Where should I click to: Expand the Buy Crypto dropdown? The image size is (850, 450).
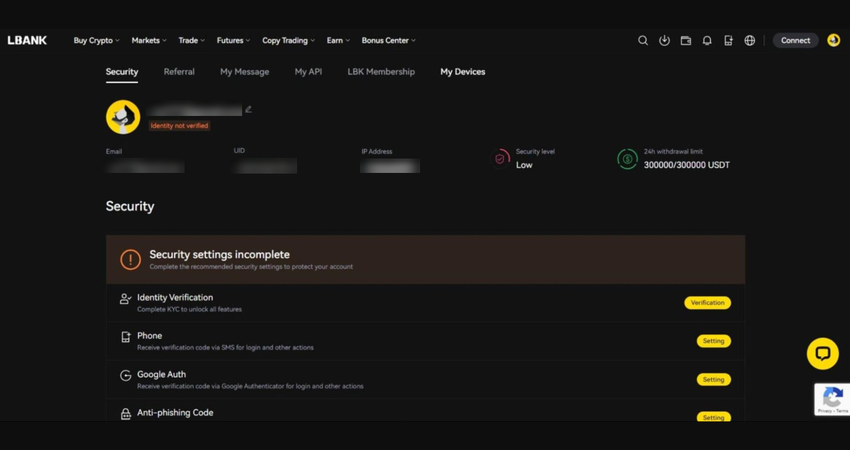96,41
